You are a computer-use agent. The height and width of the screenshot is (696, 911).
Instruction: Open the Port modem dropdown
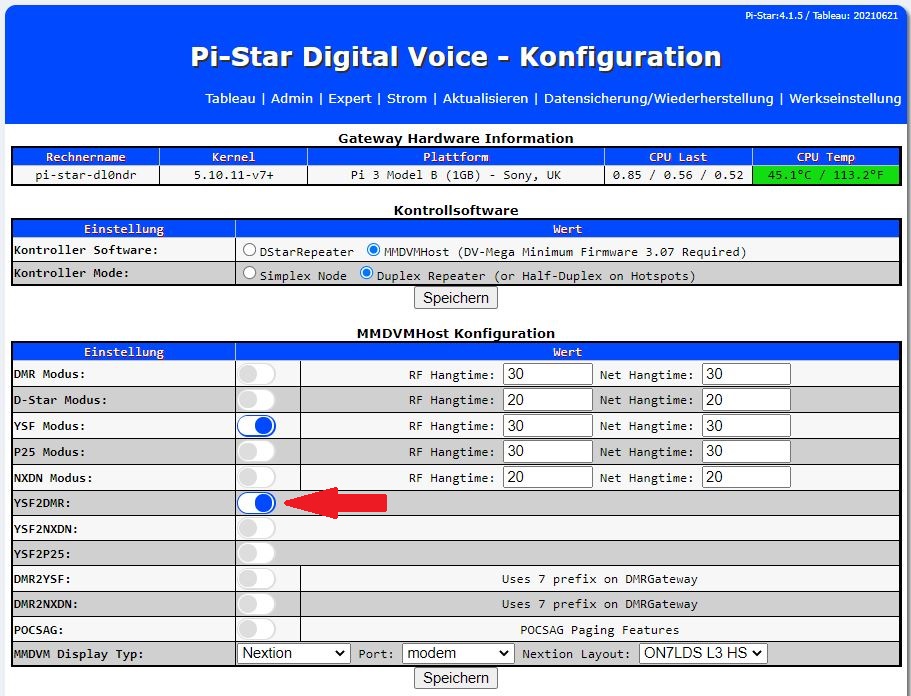(x=458, y=653)
